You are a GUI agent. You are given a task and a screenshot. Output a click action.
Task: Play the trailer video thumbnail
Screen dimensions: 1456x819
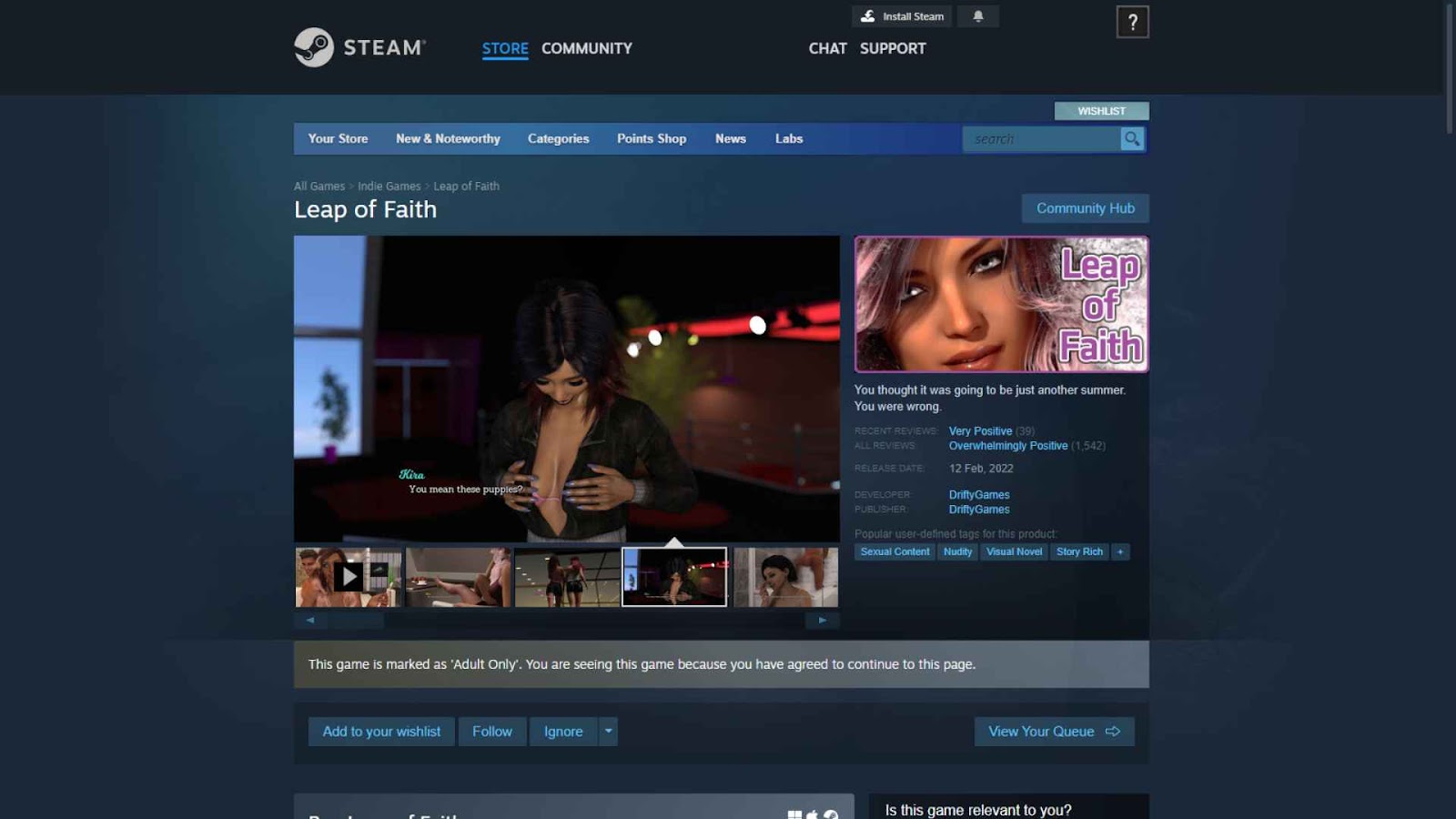tap(349, 577)
